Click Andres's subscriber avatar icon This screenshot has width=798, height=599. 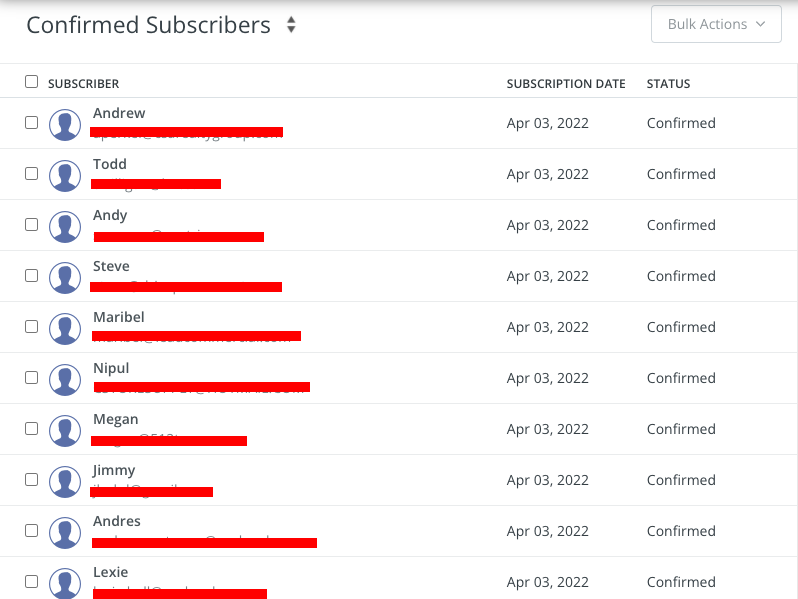[x=65, y=532]
